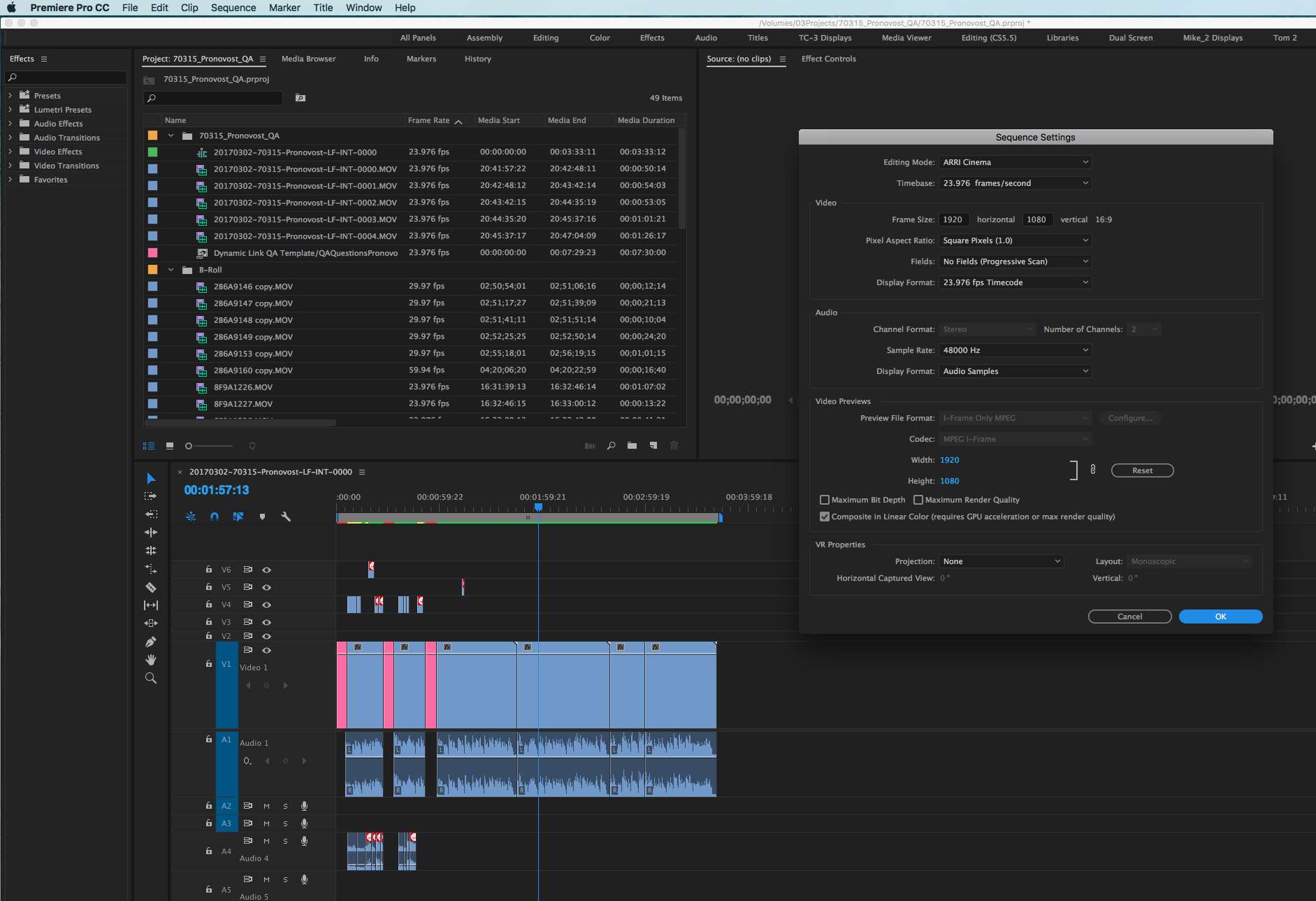Viewport: 1316px width, 901px height.
Task: Solo track A3
Action: [285, 823]
